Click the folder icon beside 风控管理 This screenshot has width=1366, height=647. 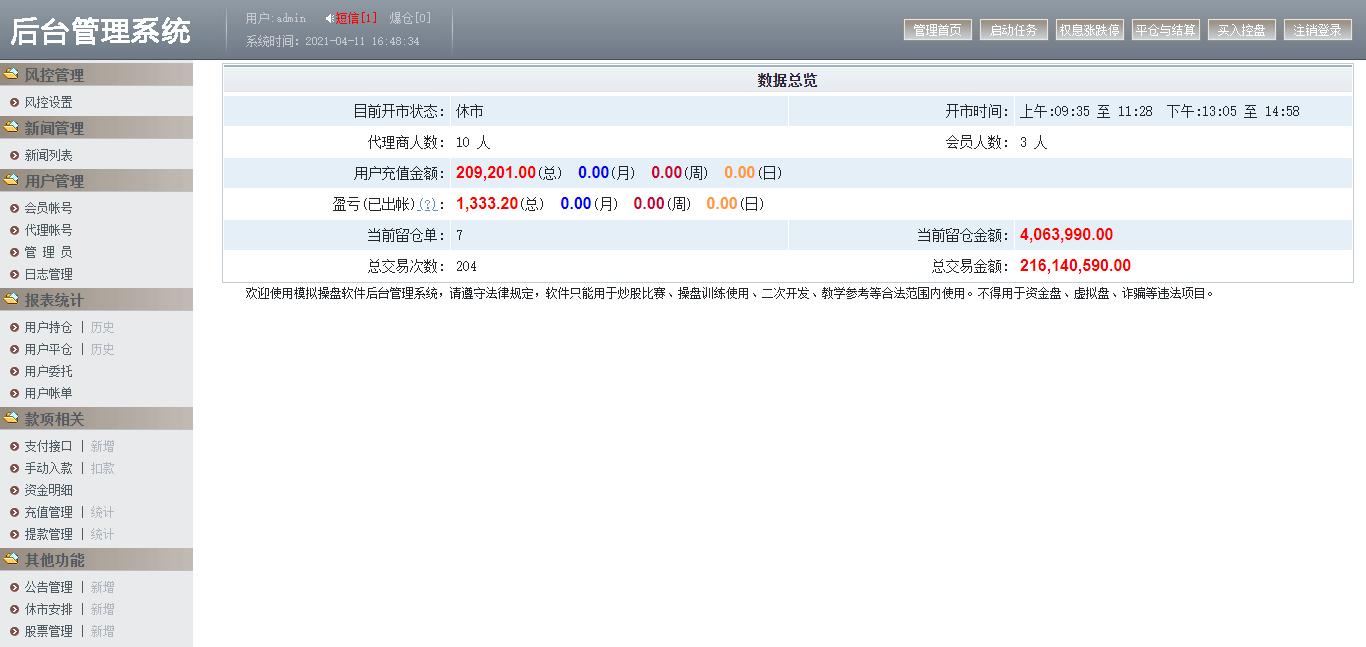[x=11, y=74]
